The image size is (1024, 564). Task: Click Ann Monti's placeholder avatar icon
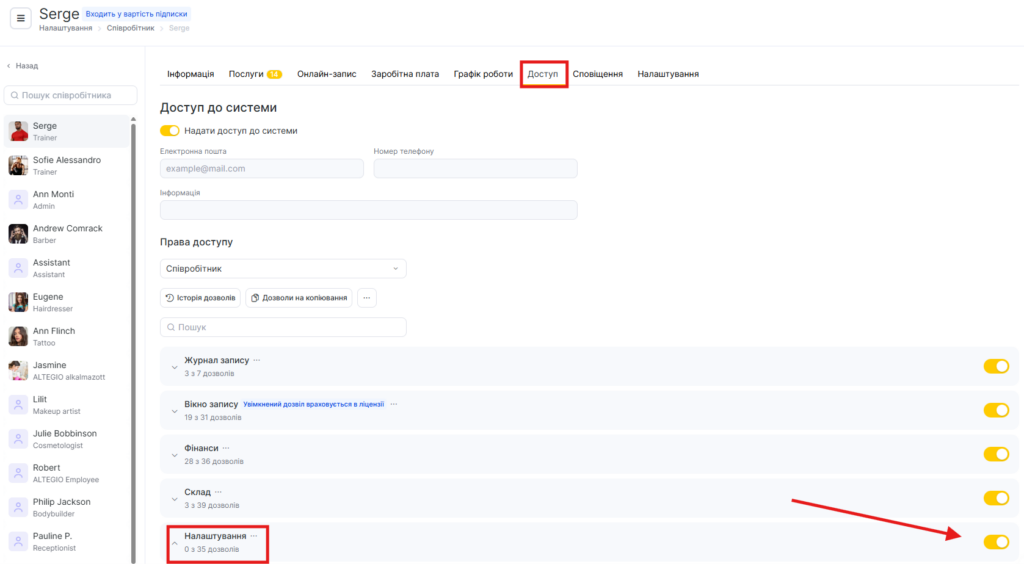(18, 200)
